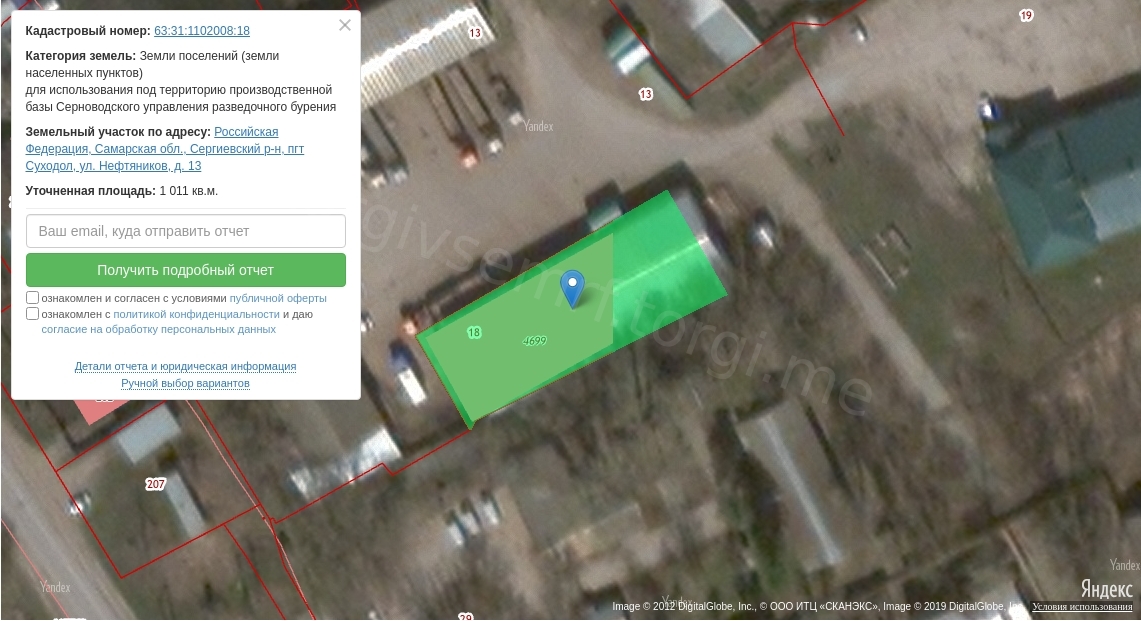The height and width of the screenshot is (621, 1141).
Task: Click parcel marker 13 by the red boundary
Action: pyautogui.click(x=645, y=95)
